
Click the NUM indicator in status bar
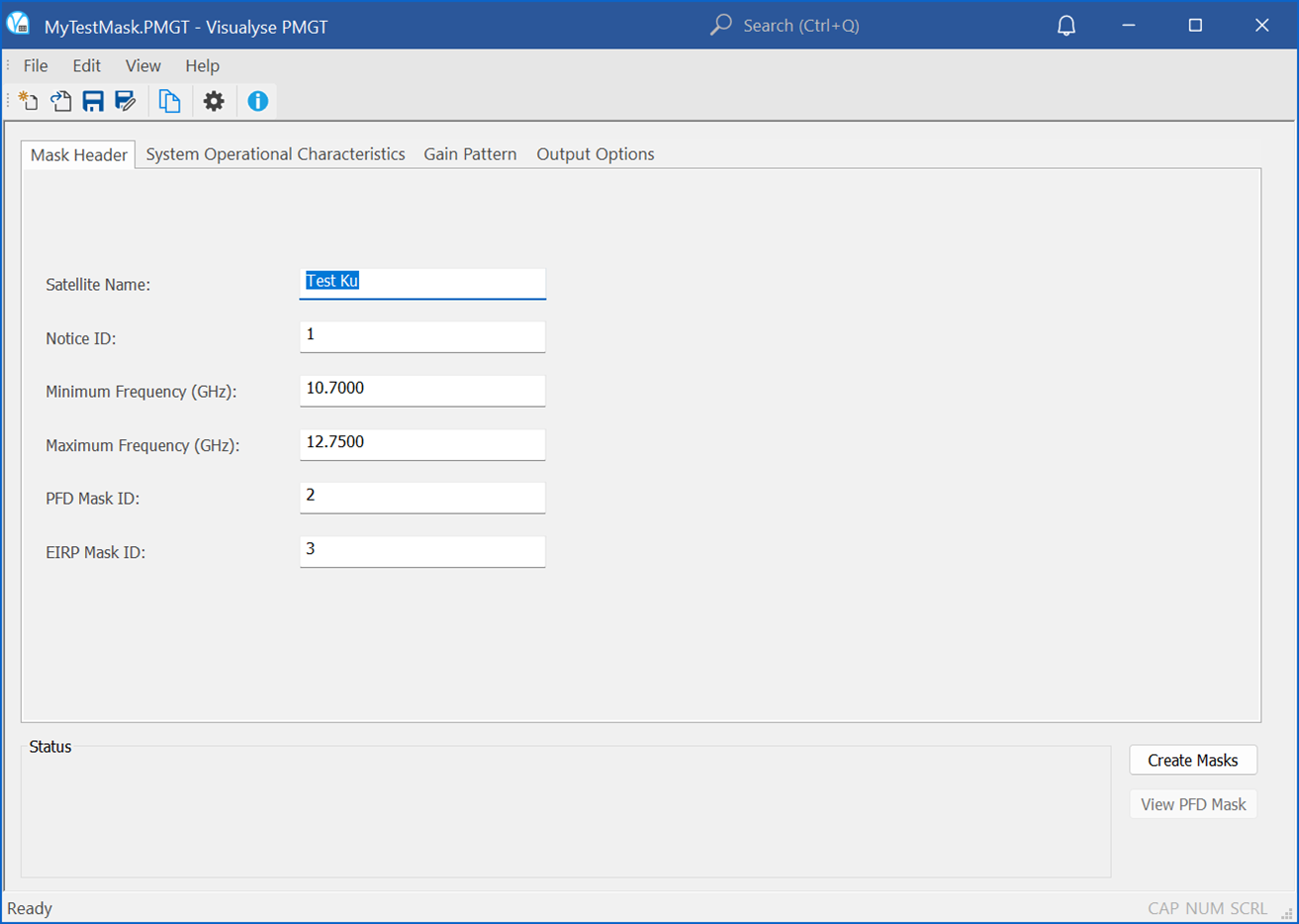(1205, 908)
